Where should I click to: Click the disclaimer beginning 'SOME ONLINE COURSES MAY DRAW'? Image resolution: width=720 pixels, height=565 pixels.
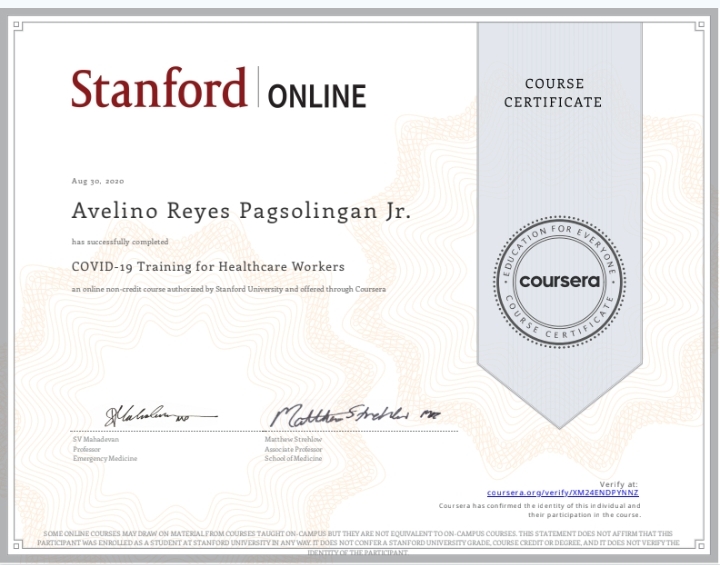pyautogui.click(x=358, y=543)
